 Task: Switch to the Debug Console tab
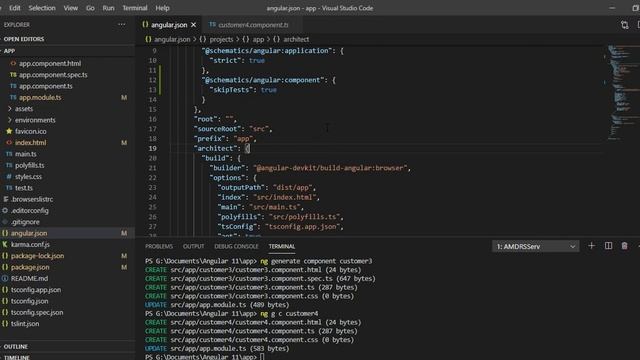point(236,247)
